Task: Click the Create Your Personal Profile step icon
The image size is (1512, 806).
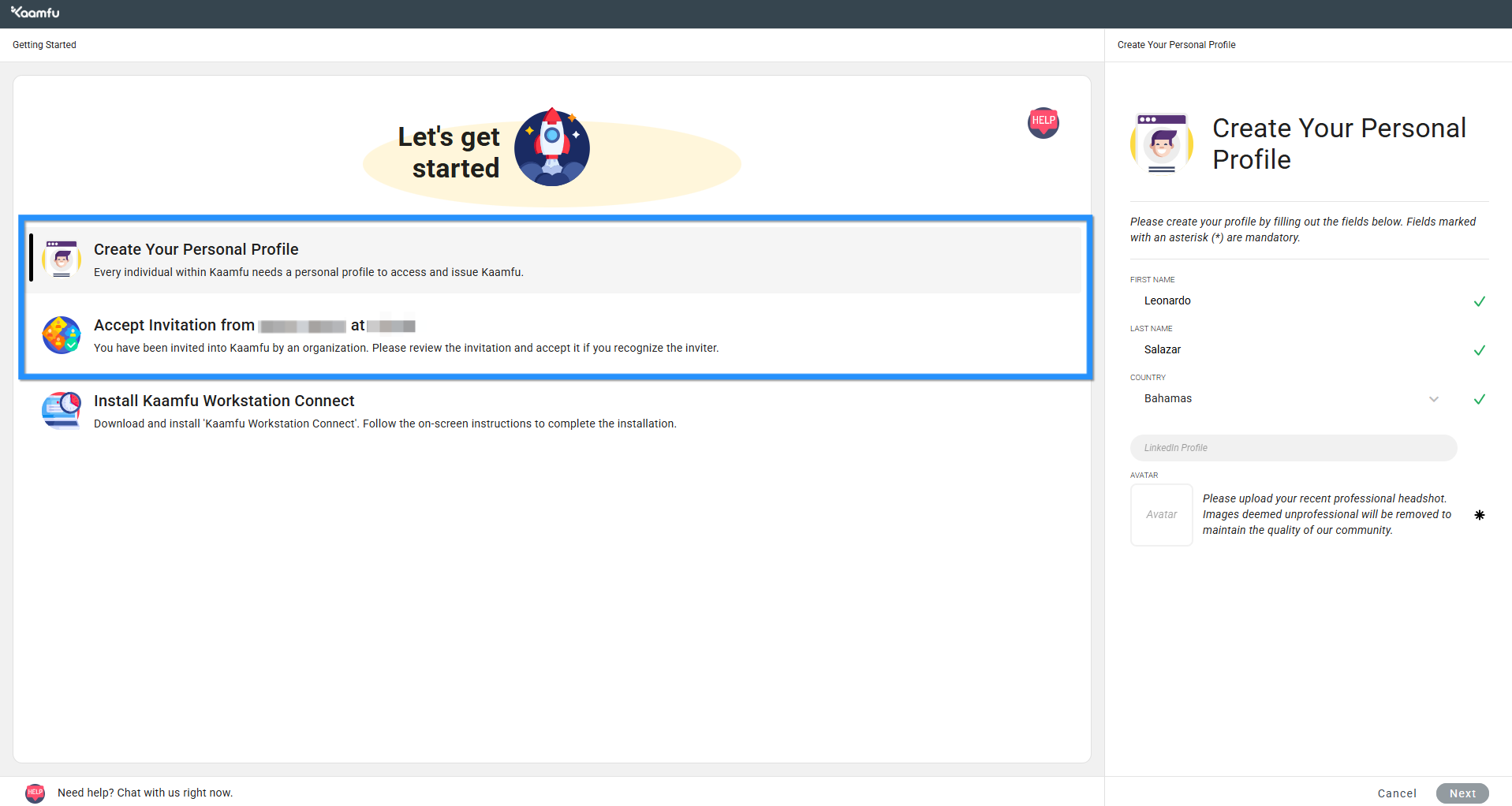Action: 62,259
